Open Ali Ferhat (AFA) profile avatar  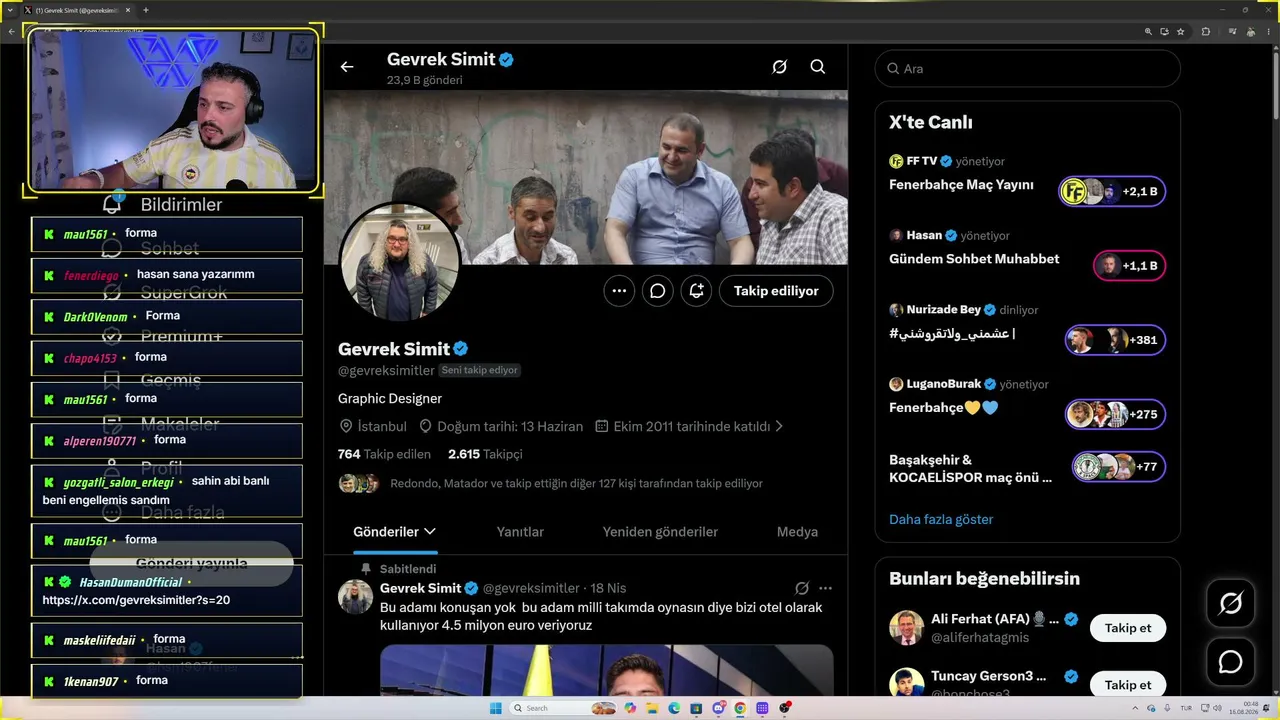point(906,628)
